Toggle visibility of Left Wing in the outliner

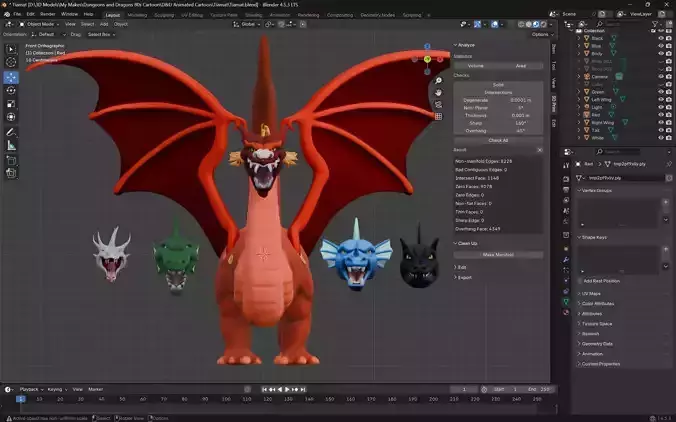(660, 100)
